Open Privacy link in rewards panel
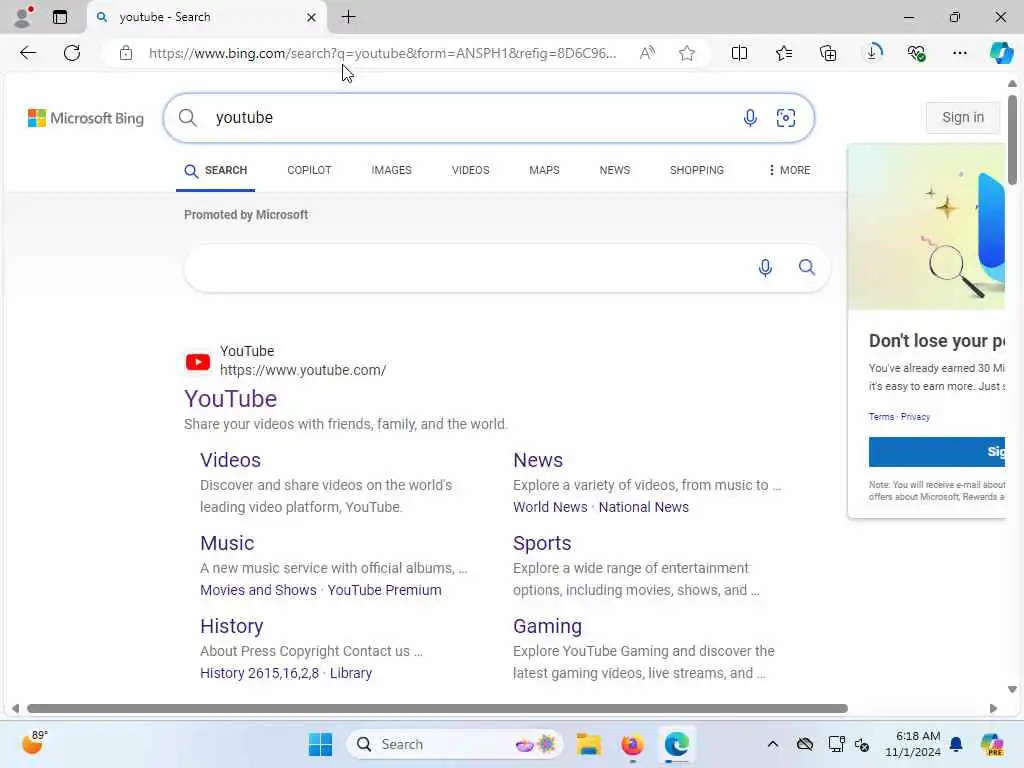Screen dimensions: 1024x768 click(915, 417)
